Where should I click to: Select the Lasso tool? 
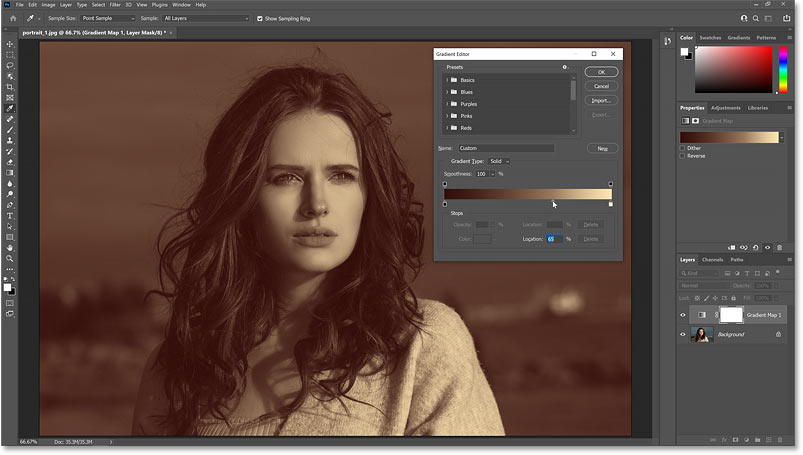(x=10, y=66)
